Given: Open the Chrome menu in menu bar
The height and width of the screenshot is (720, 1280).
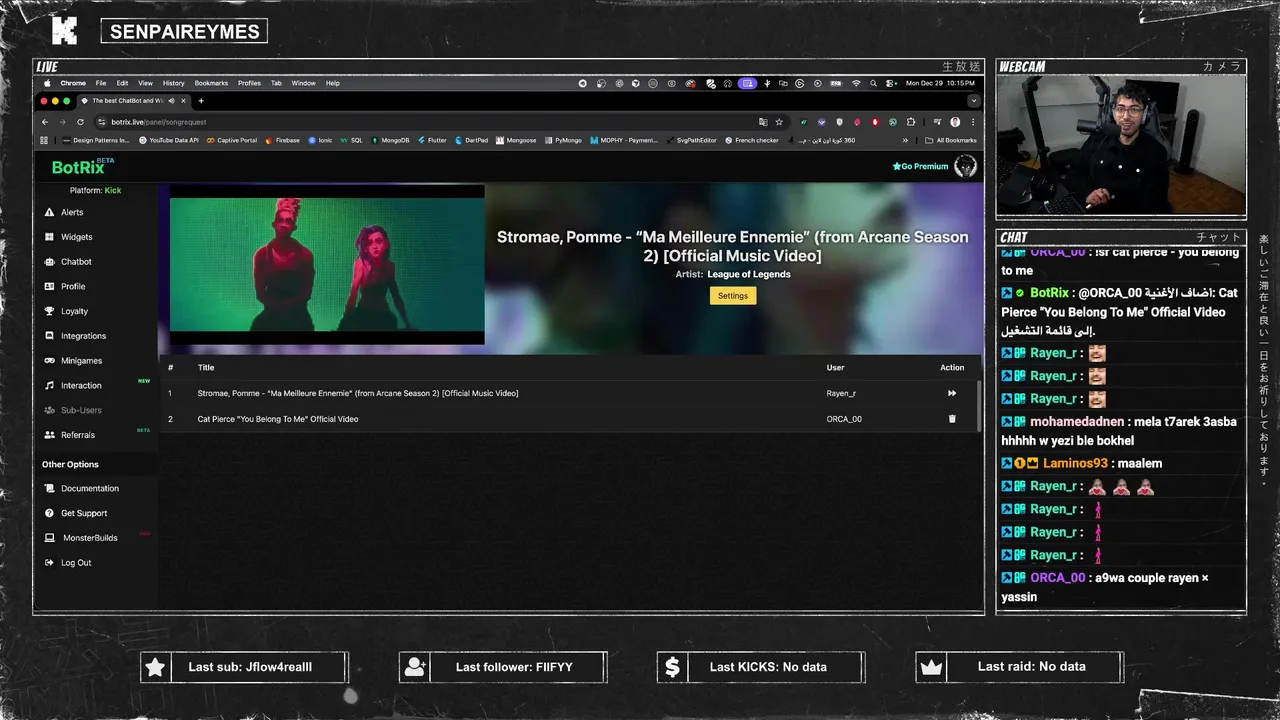Looking at the screenshot, I should click(x=73, y=83).
